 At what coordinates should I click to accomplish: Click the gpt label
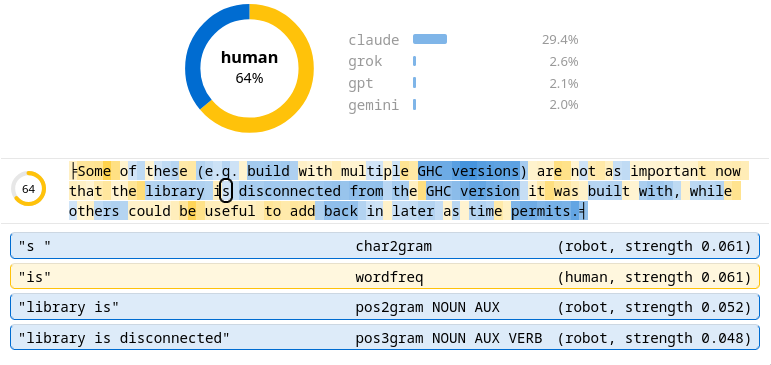pos(361,83)
